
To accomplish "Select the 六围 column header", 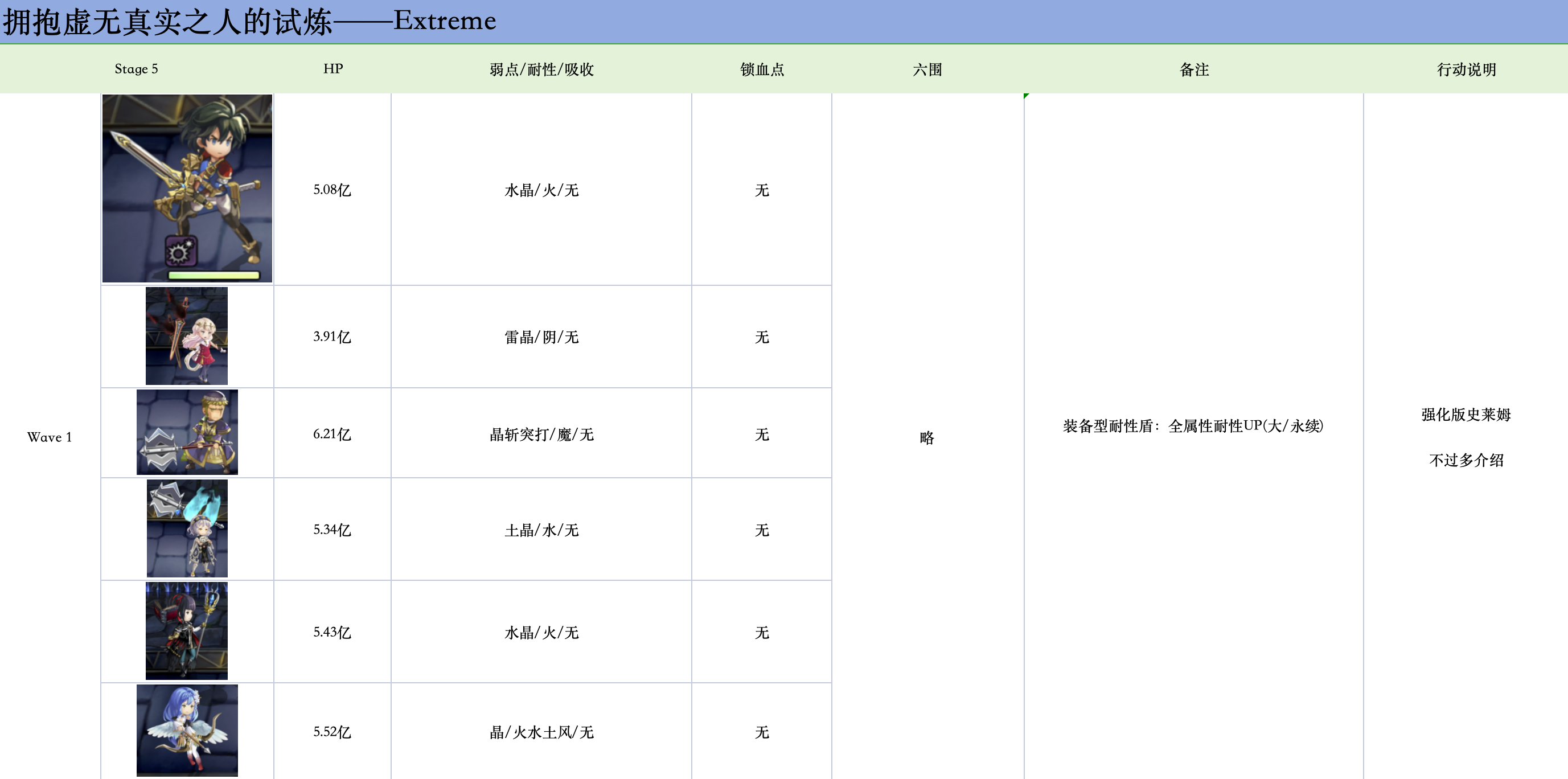I will [x=927, y=69].
